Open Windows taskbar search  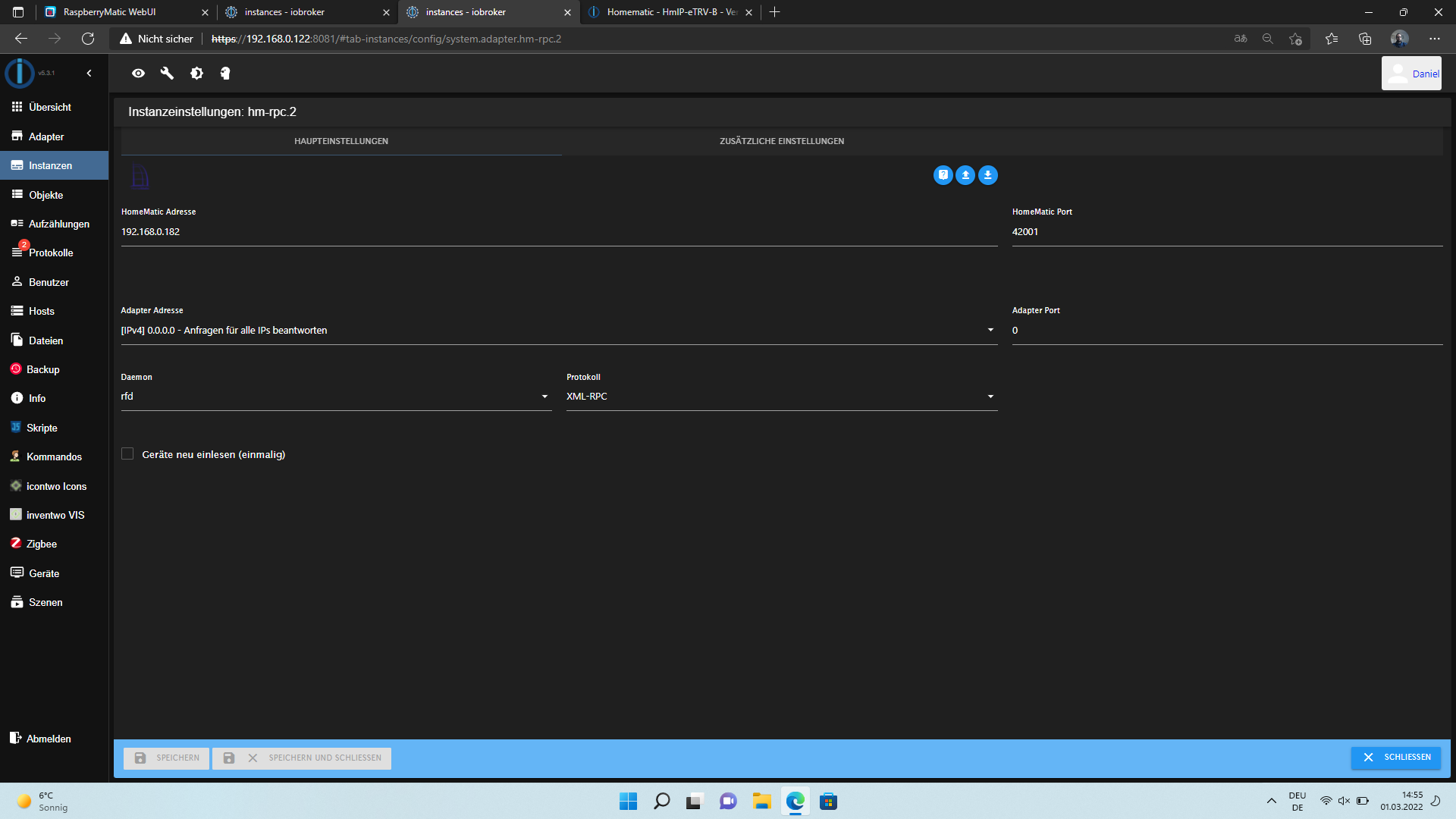coord(662,802)
